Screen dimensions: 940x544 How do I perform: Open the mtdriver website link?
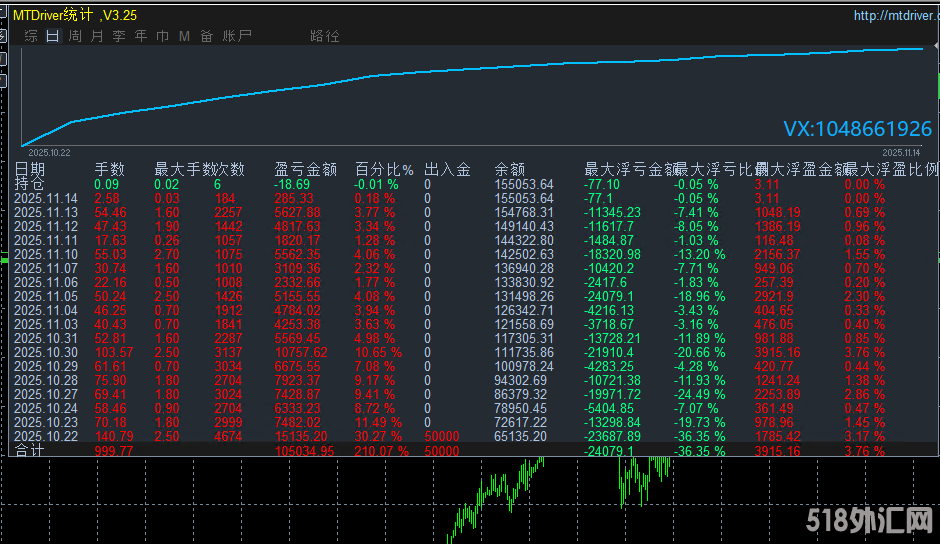point(893,15)
